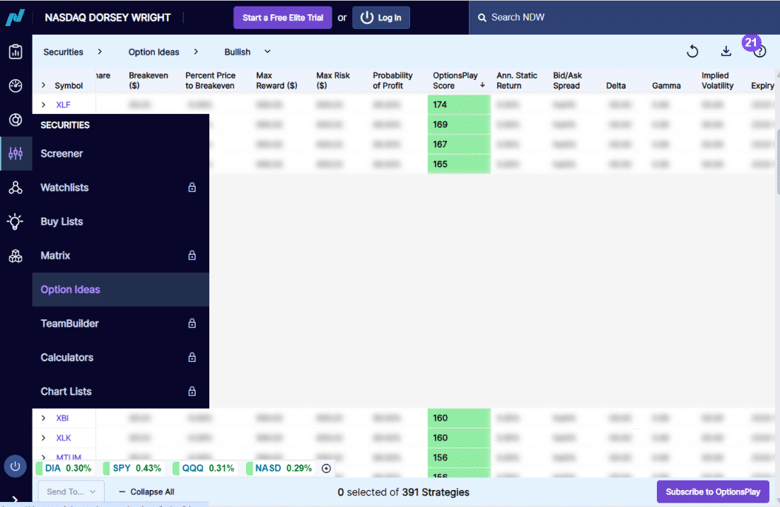
Task: Click the Implied Volatility header
Action: point(717,81)
